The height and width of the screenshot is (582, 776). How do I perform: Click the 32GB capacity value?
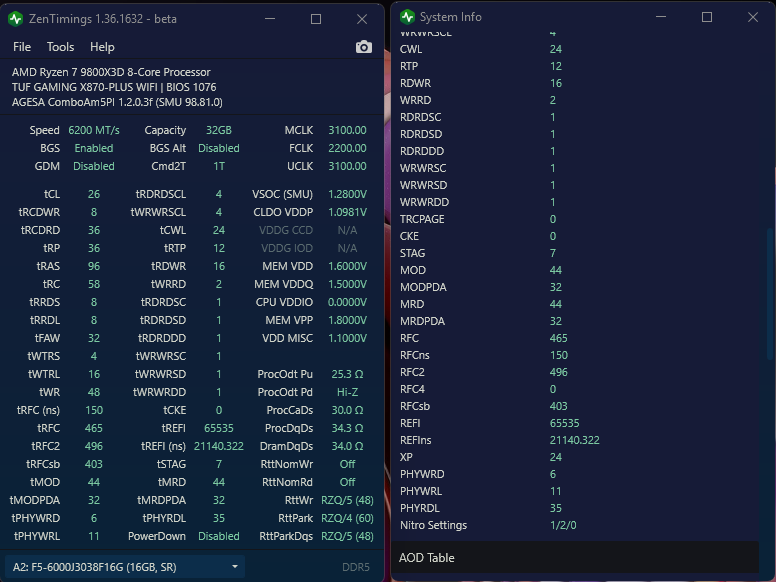point(219,130)
